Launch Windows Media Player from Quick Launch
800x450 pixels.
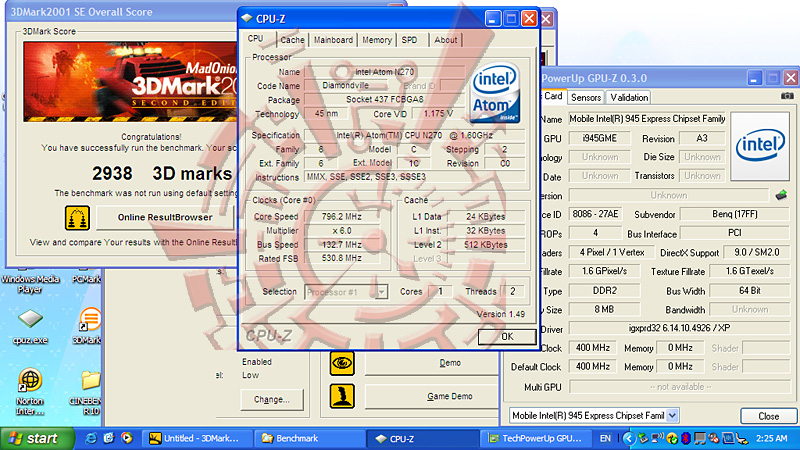tap(127, 438)
